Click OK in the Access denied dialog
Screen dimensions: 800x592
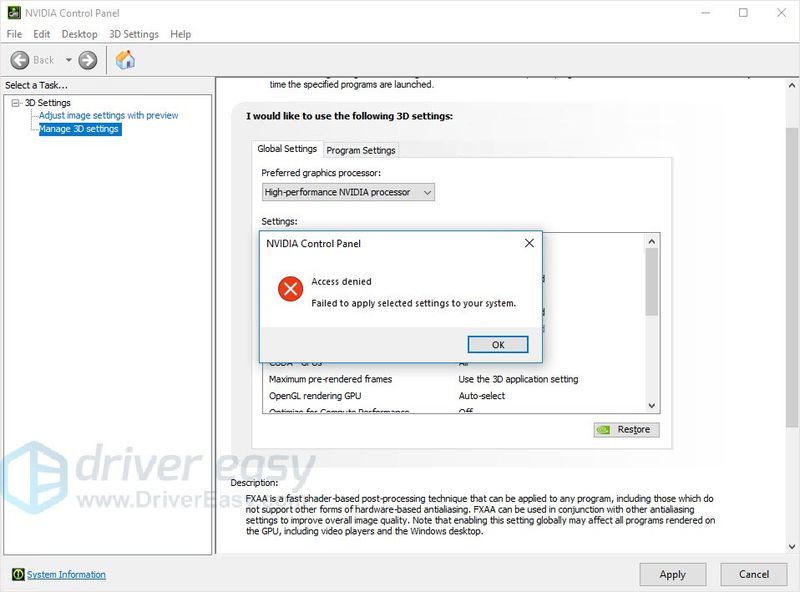coord(498,344)
